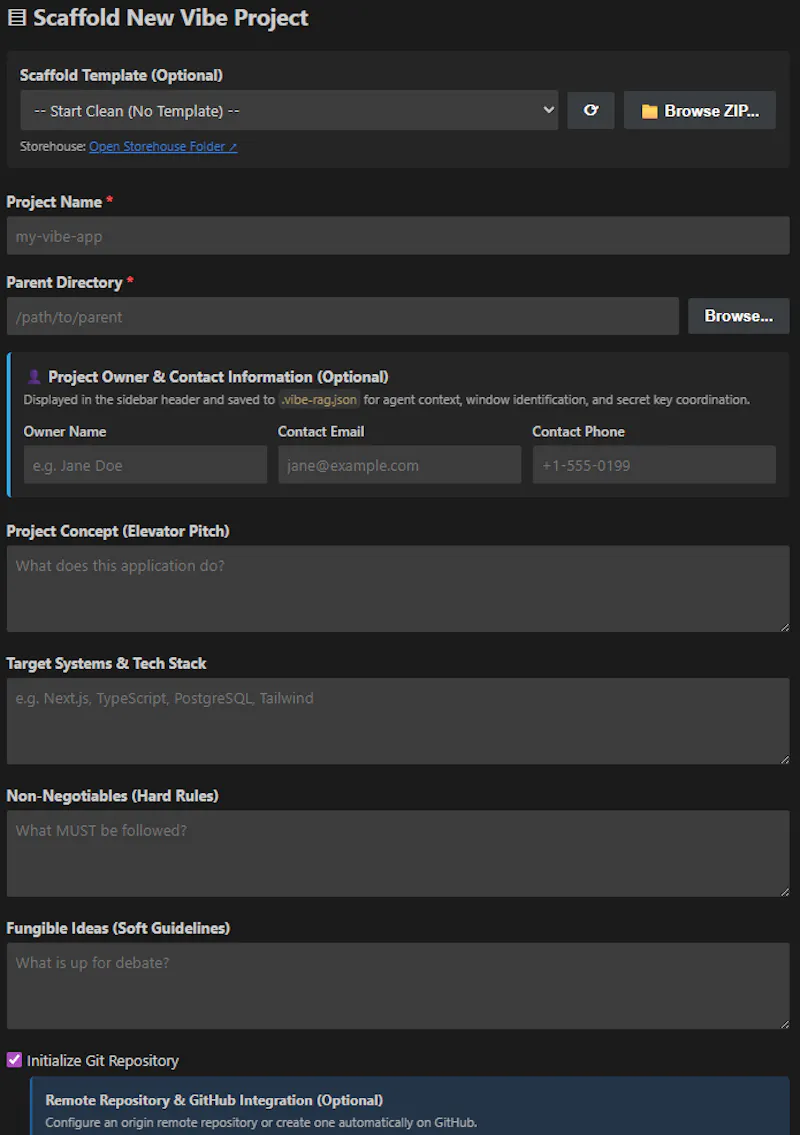Click the Project Name input field
The width and height of the screenshot is (800, 1135).
tap(398, 236)
